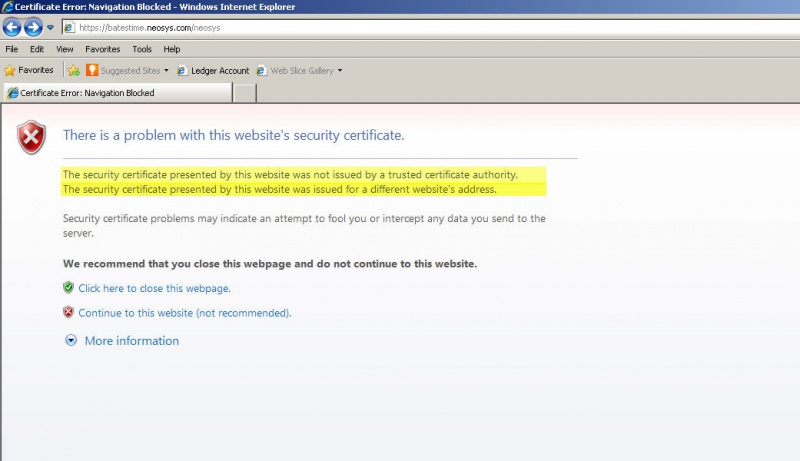Open the Help menu
This screenshot has height=461, width=800.
[171, 49]
